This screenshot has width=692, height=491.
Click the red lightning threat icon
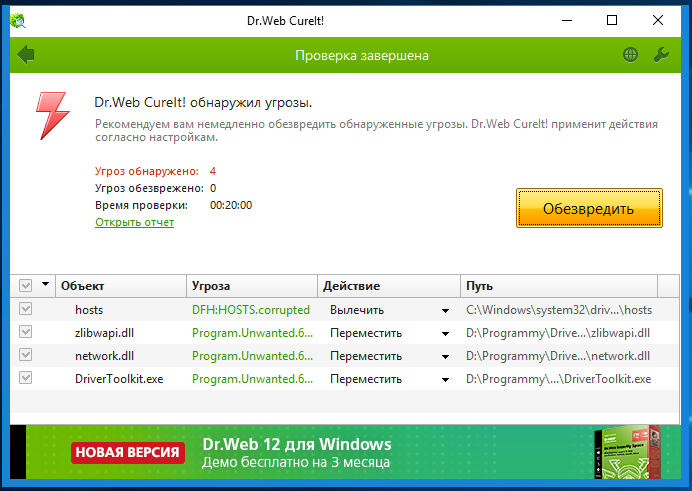[x=53, y=116]
